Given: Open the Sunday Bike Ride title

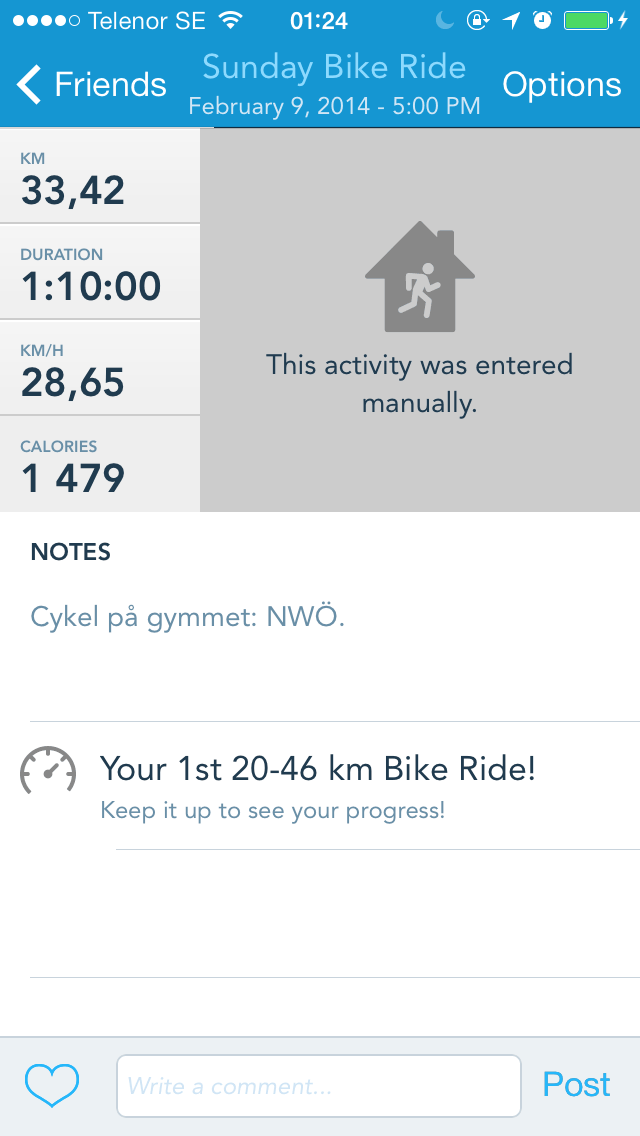Looking at the screenshot, I should (333, 67).
